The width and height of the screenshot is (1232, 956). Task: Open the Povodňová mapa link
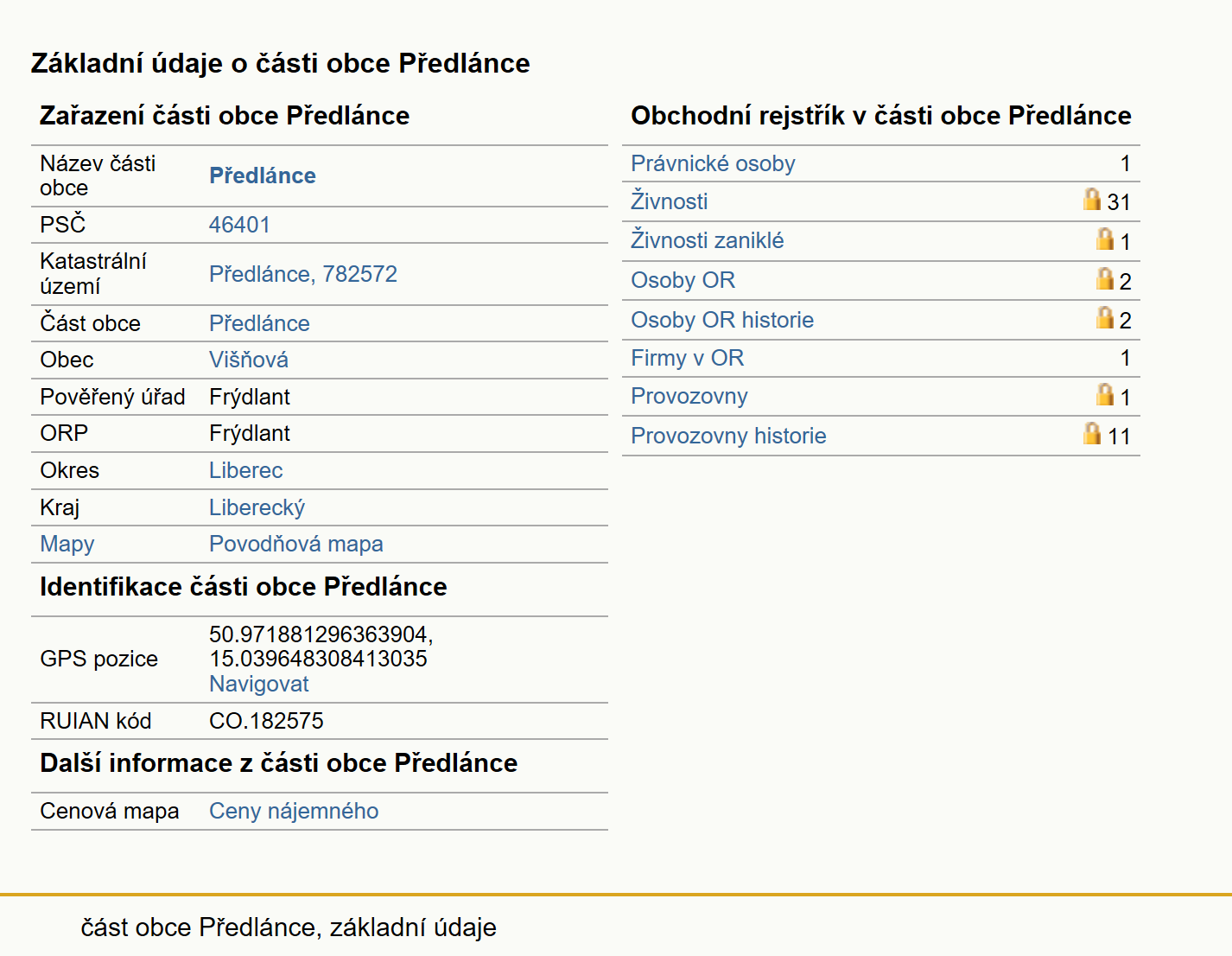pos(296,544)
